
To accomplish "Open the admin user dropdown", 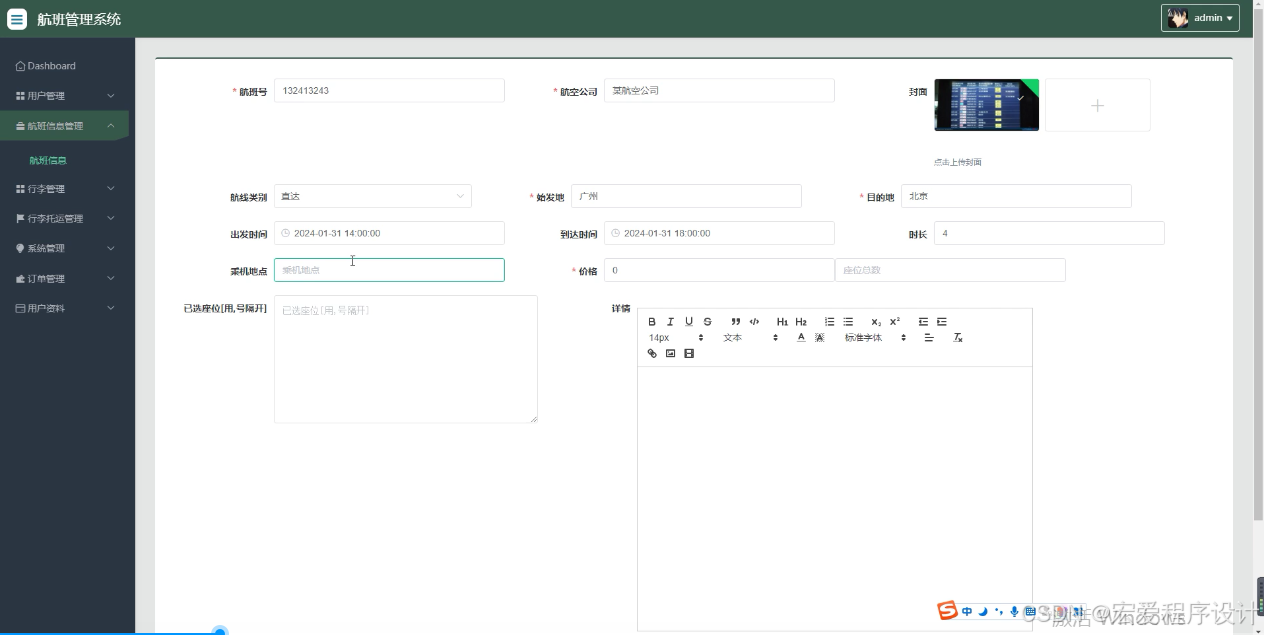I will coord(1200,18).
